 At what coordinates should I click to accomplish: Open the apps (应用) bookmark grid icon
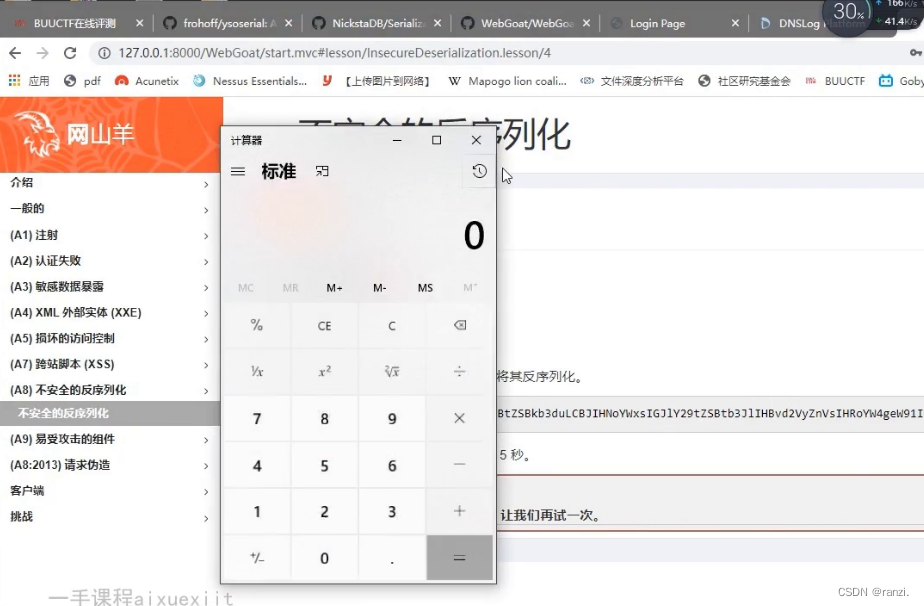15,81
